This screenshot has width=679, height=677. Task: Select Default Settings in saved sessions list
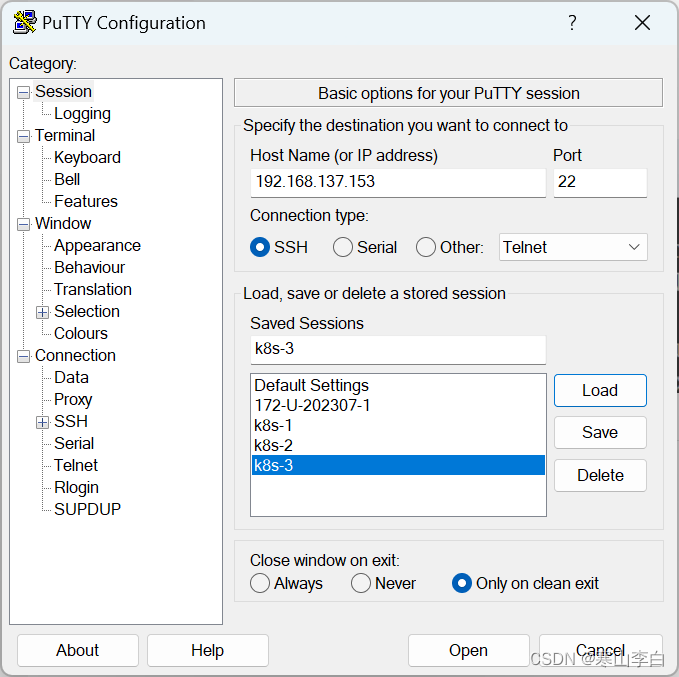[x=398, y=385]
